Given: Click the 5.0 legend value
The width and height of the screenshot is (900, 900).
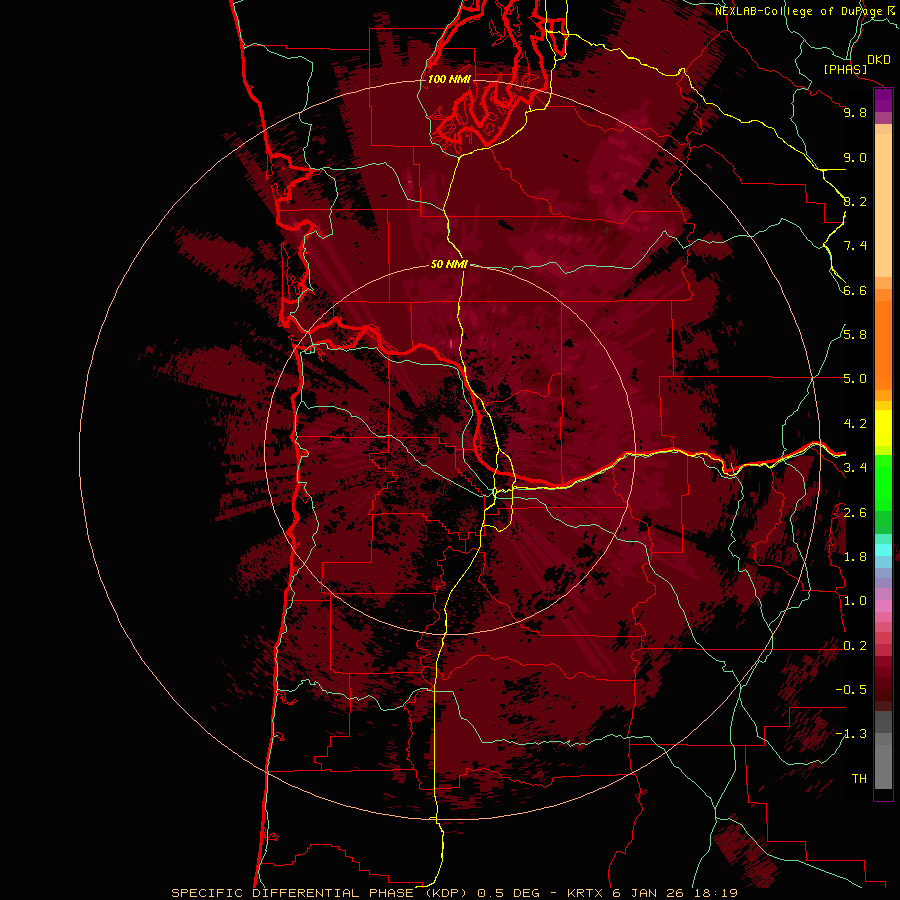Looking at the screenshot, I should [x=855, y=379].
